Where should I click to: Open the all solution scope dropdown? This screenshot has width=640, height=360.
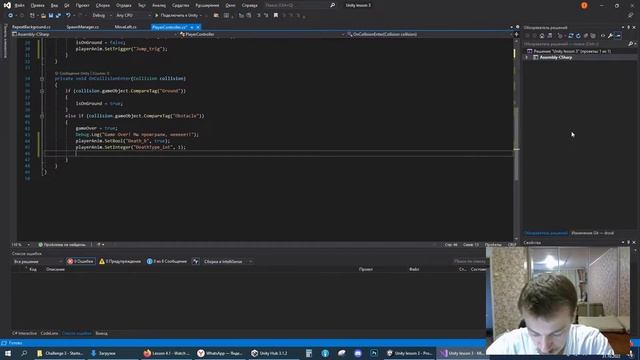click(38, 262)
